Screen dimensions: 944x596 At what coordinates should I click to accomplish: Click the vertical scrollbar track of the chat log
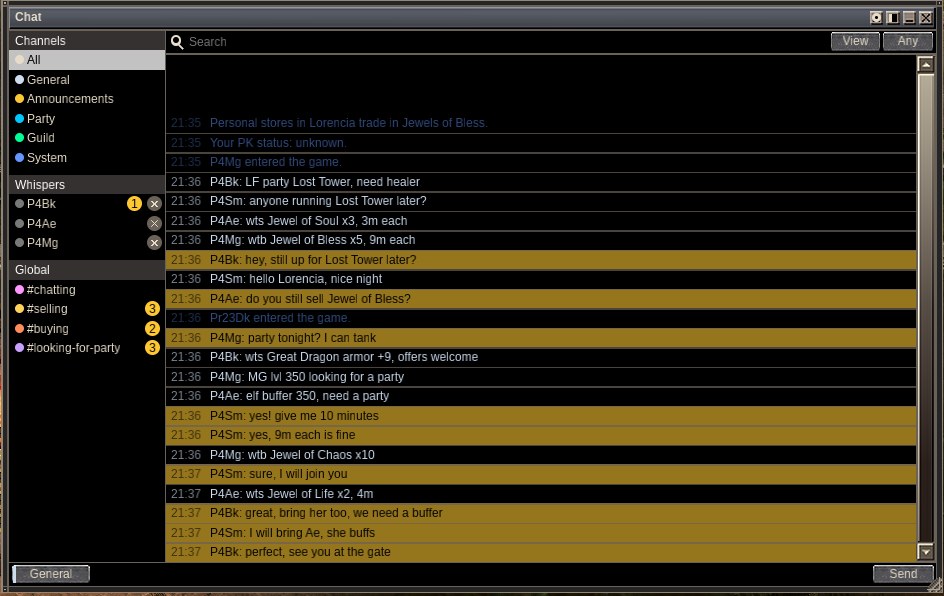[x=925, y=307]
